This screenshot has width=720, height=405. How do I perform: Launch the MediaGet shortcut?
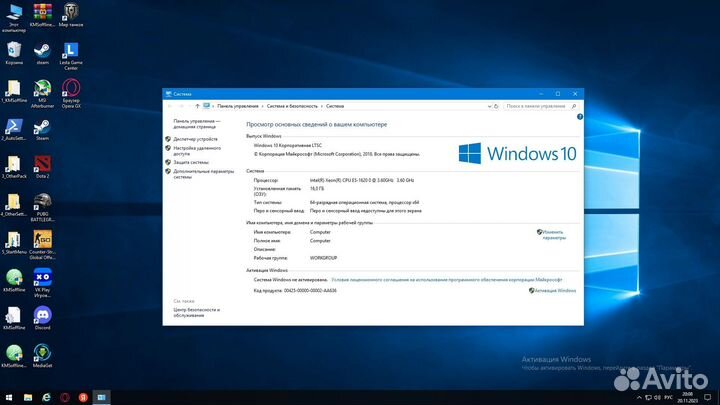click(x=42, y=356)
